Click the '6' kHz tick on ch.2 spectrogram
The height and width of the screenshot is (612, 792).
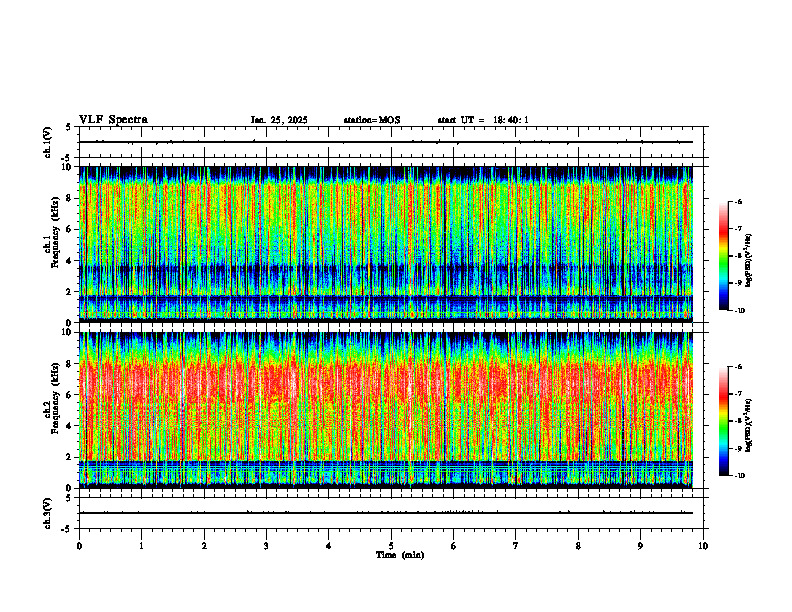pos(70,395)
